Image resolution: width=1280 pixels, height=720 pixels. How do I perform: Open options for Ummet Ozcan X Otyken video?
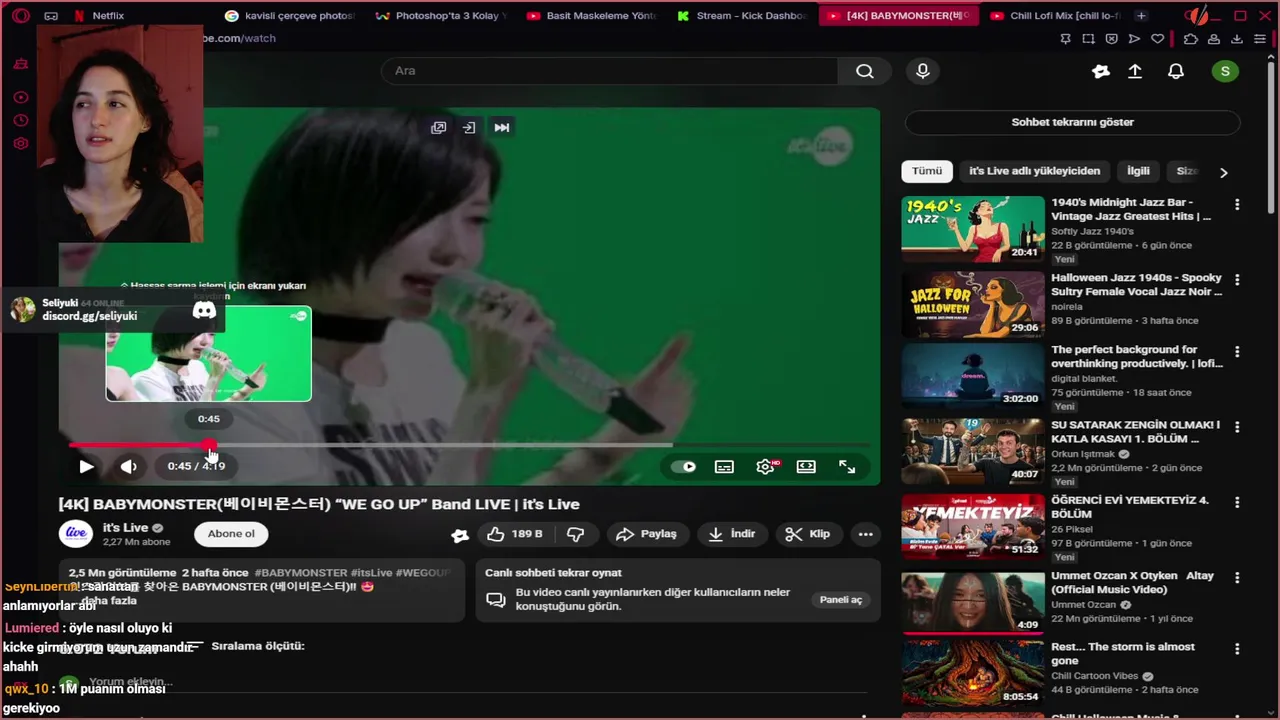(1237, 578)
